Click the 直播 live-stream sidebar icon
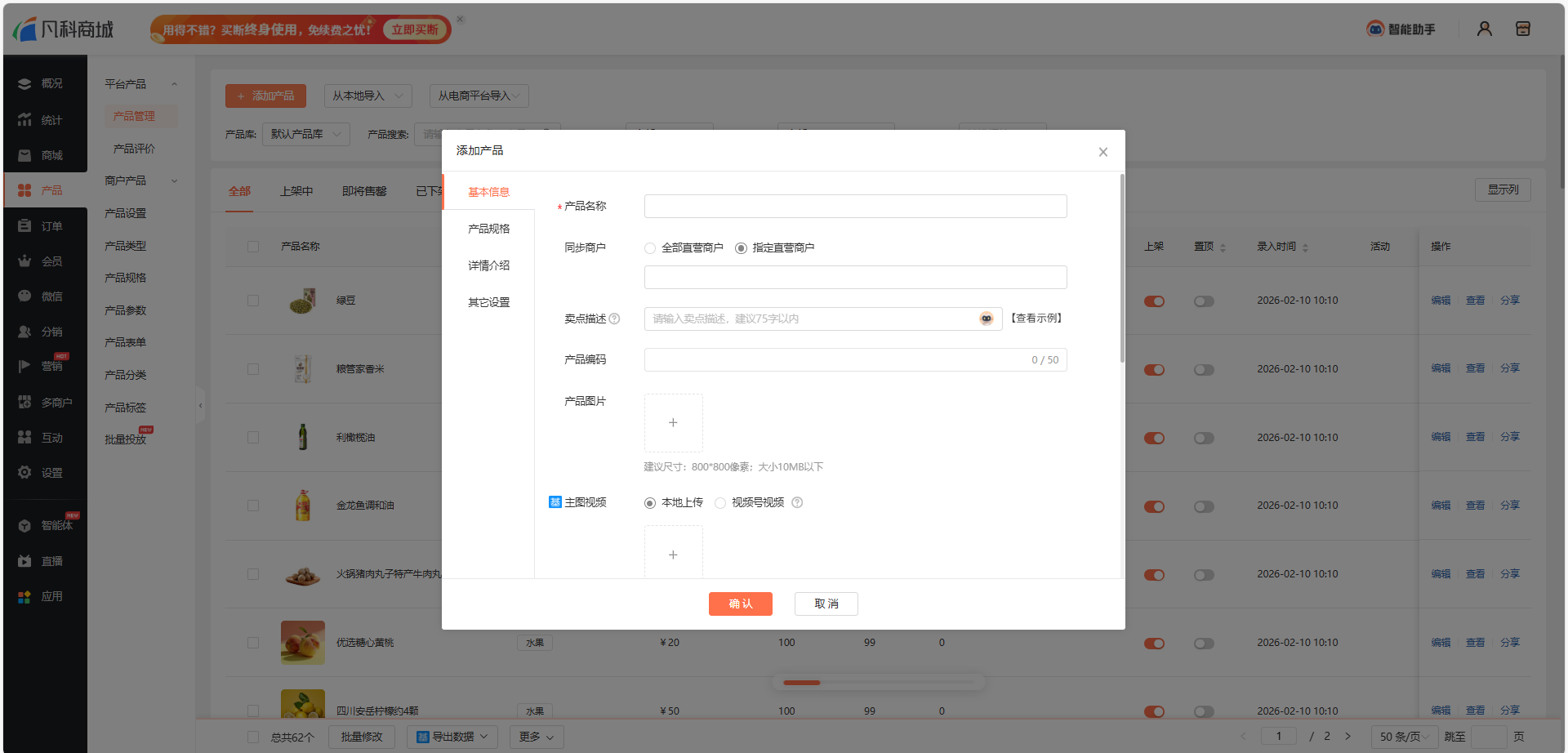 click(x=46, y=560)
